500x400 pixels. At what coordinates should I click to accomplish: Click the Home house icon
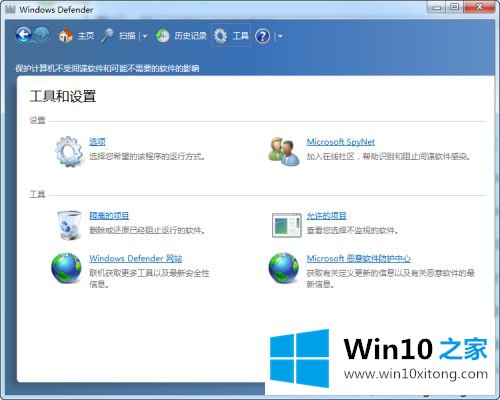[x=66, y=35]
